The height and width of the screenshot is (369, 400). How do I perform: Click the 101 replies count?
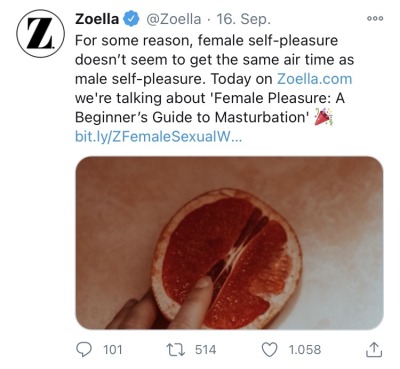(x=113, y=350)
